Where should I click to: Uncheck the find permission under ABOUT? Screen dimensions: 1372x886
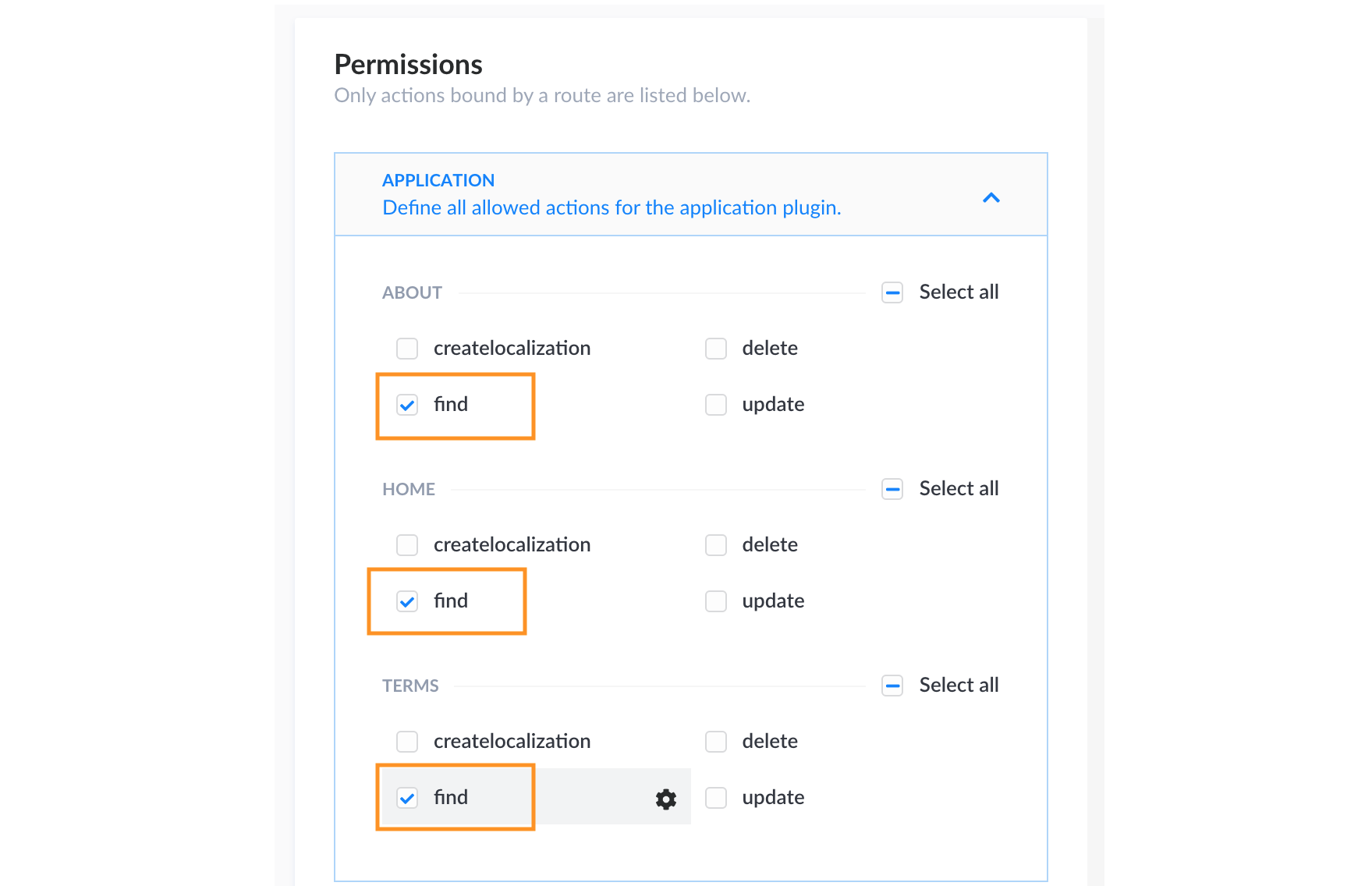click(x=406, y=405)
